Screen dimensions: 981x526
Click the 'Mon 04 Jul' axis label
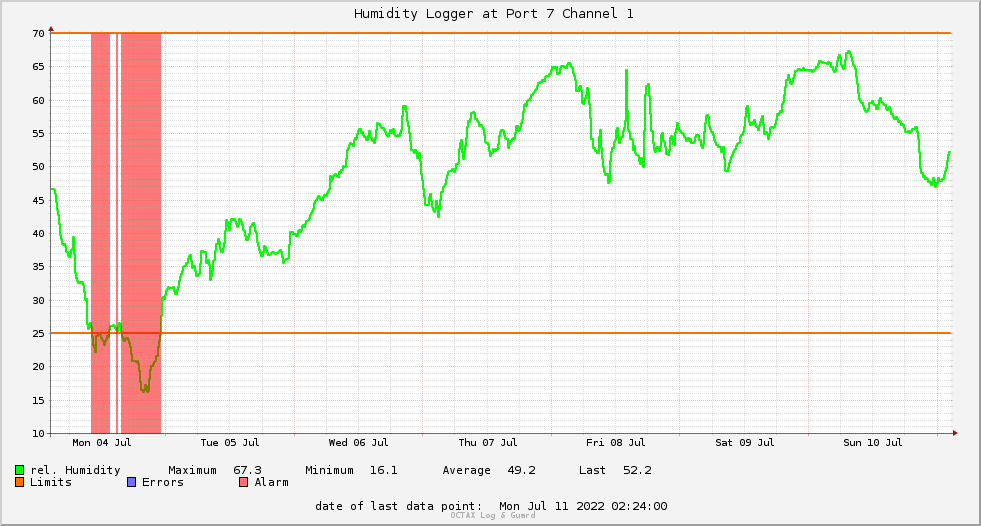[x=101, y=442]
